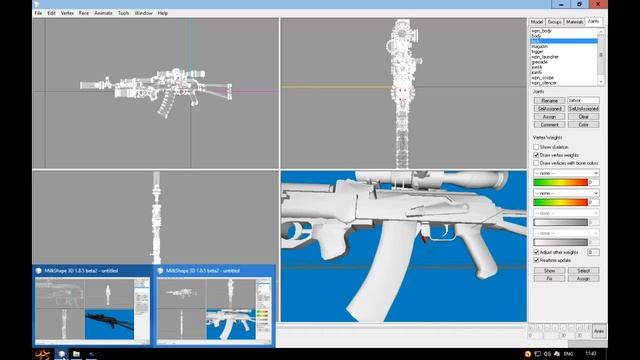The height and width of the screenshot is (360, 640).
Task: Toggle Realtime update checkbox
Action: tap(536, 260)
